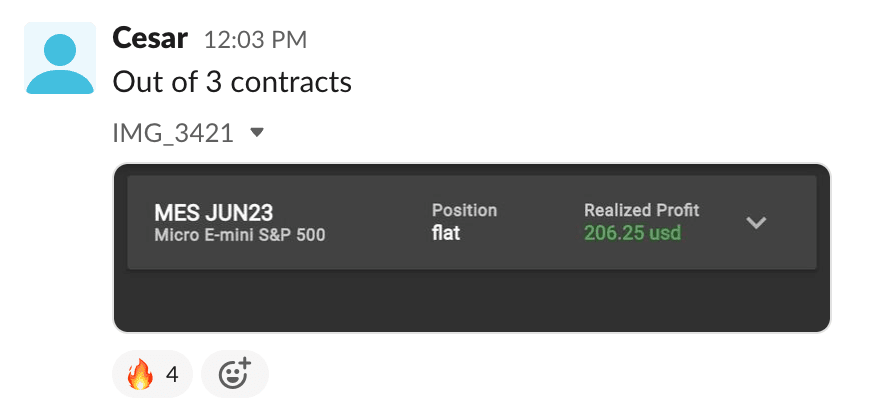The width and height of the screenshot is (870, 404).
Task: Click the IMG_3421 file name
Action: point(173,133)
